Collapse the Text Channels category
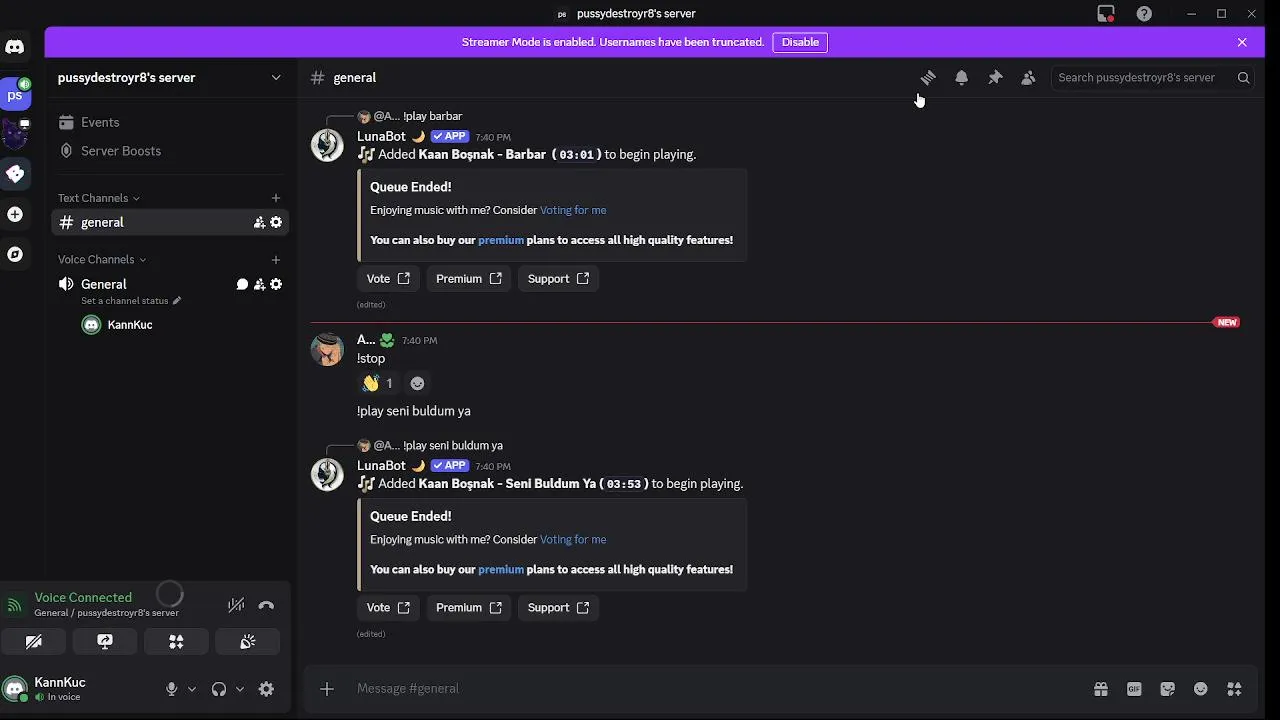1280x720 pixels. (98, 198)
